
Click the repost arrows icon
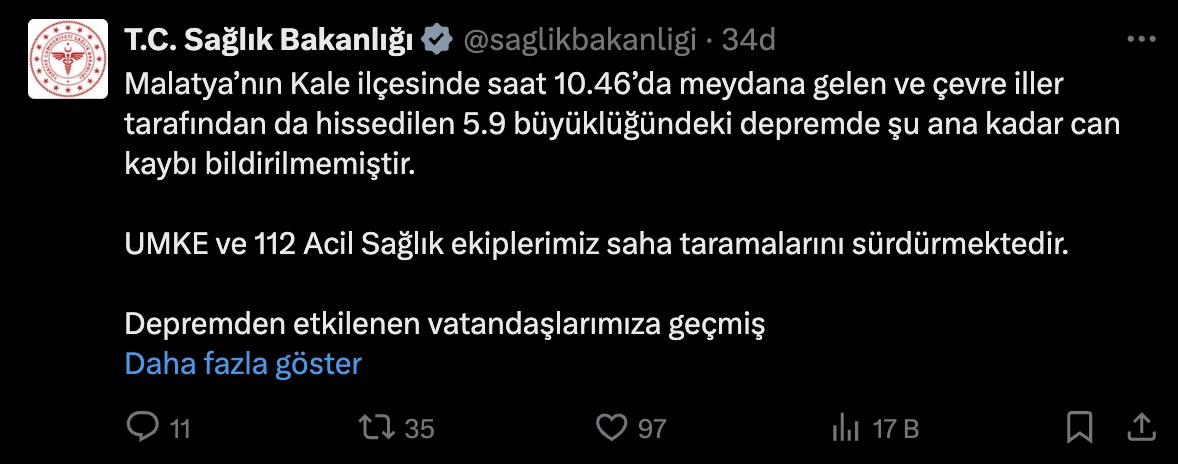379,428
